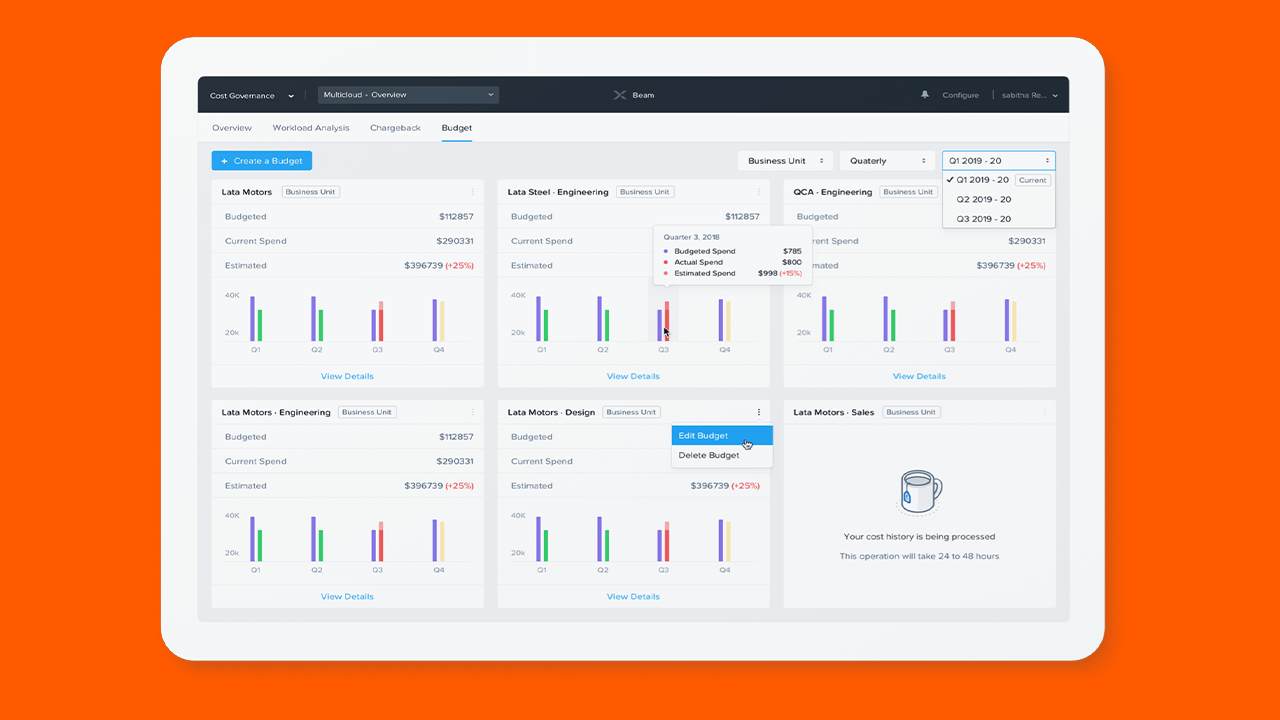Click the Actual Spend row in the tooltip
Image resolution: width=1280 pixels, height=720 pixels.
coord(732,262)
